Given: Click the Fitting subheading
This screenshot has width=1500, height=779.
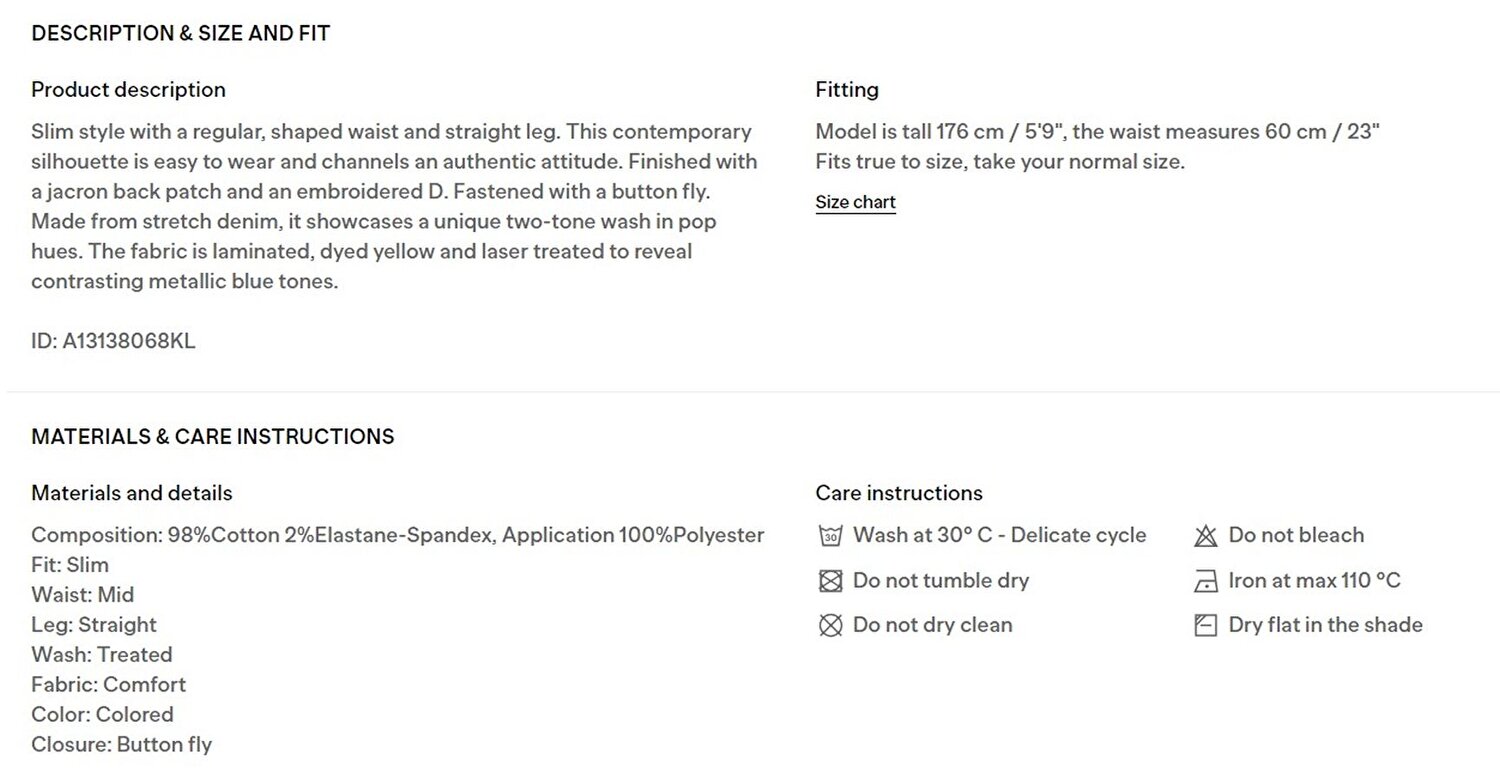Looking at the screenshot, I should pyautogui.click(x=847, y=90).
